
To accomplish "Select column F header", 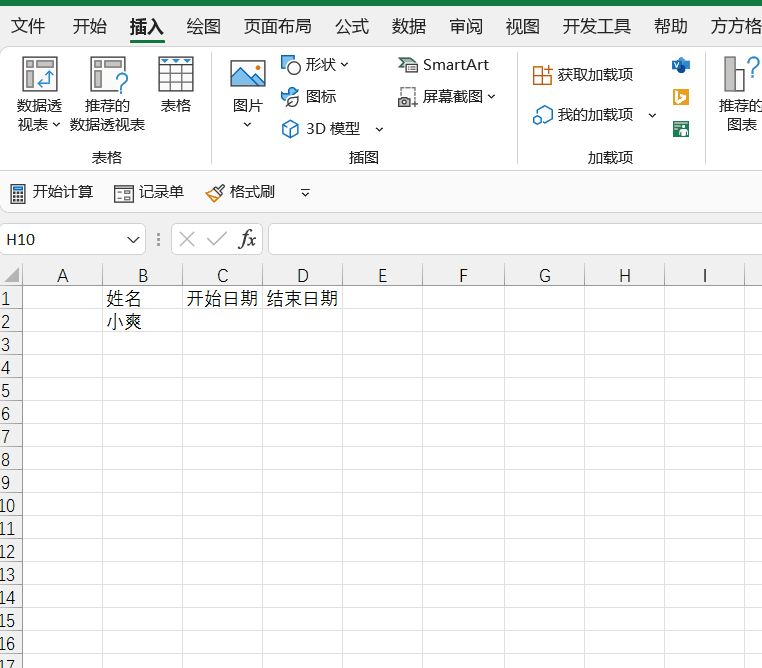I will point(464,275).
